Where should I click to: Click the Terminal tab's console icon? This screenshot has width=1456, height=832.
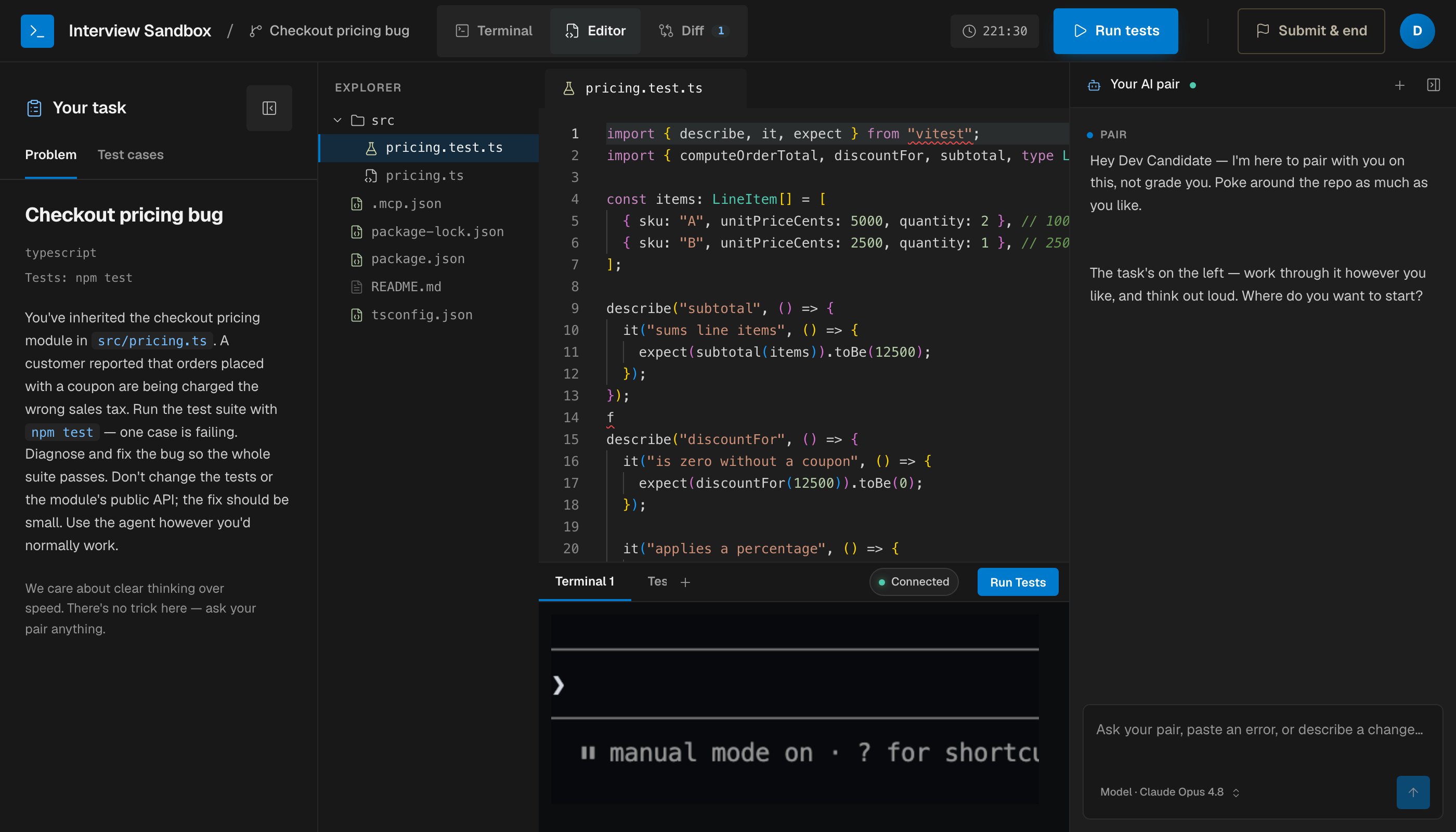pos(462,31)
